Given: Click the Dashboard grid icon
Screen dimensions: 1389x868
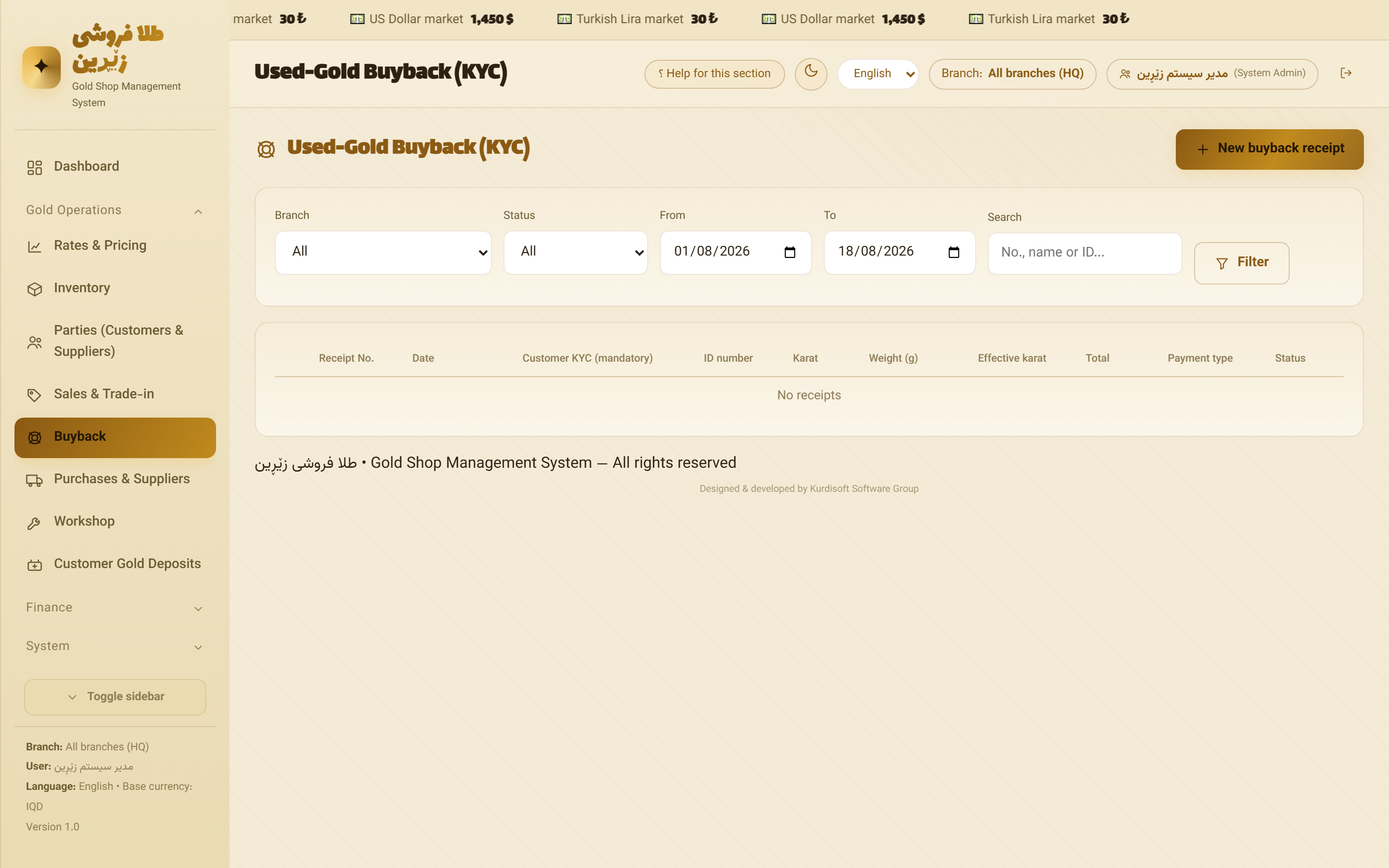Looking at the screenshot, I should [x=34, y=168].
